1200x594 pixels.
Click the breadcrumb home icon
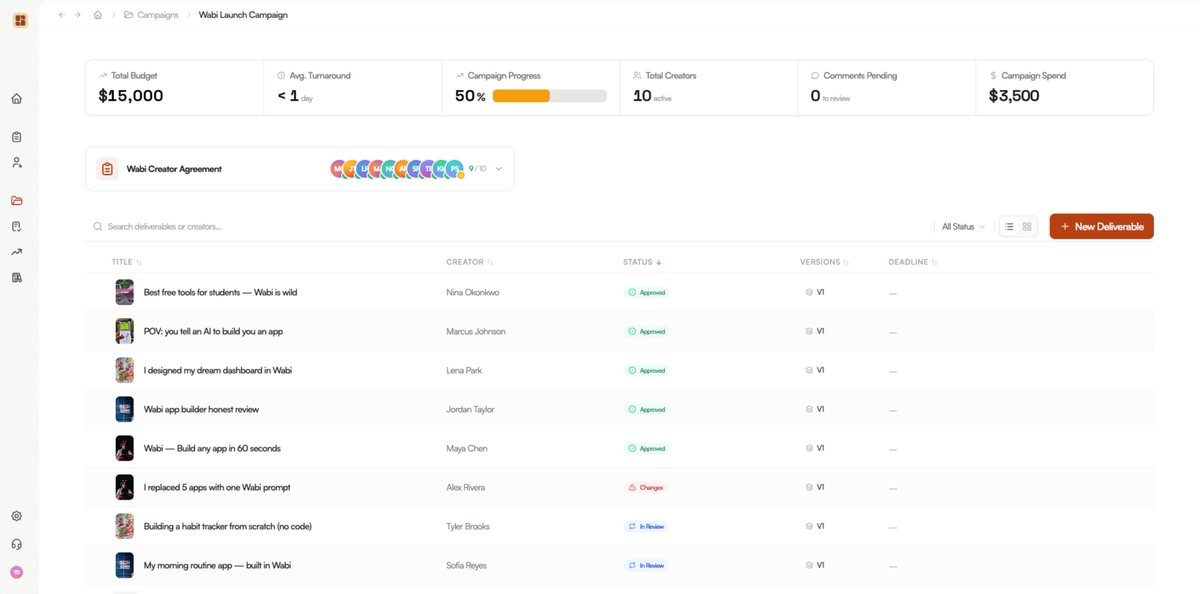coord(98,15)
